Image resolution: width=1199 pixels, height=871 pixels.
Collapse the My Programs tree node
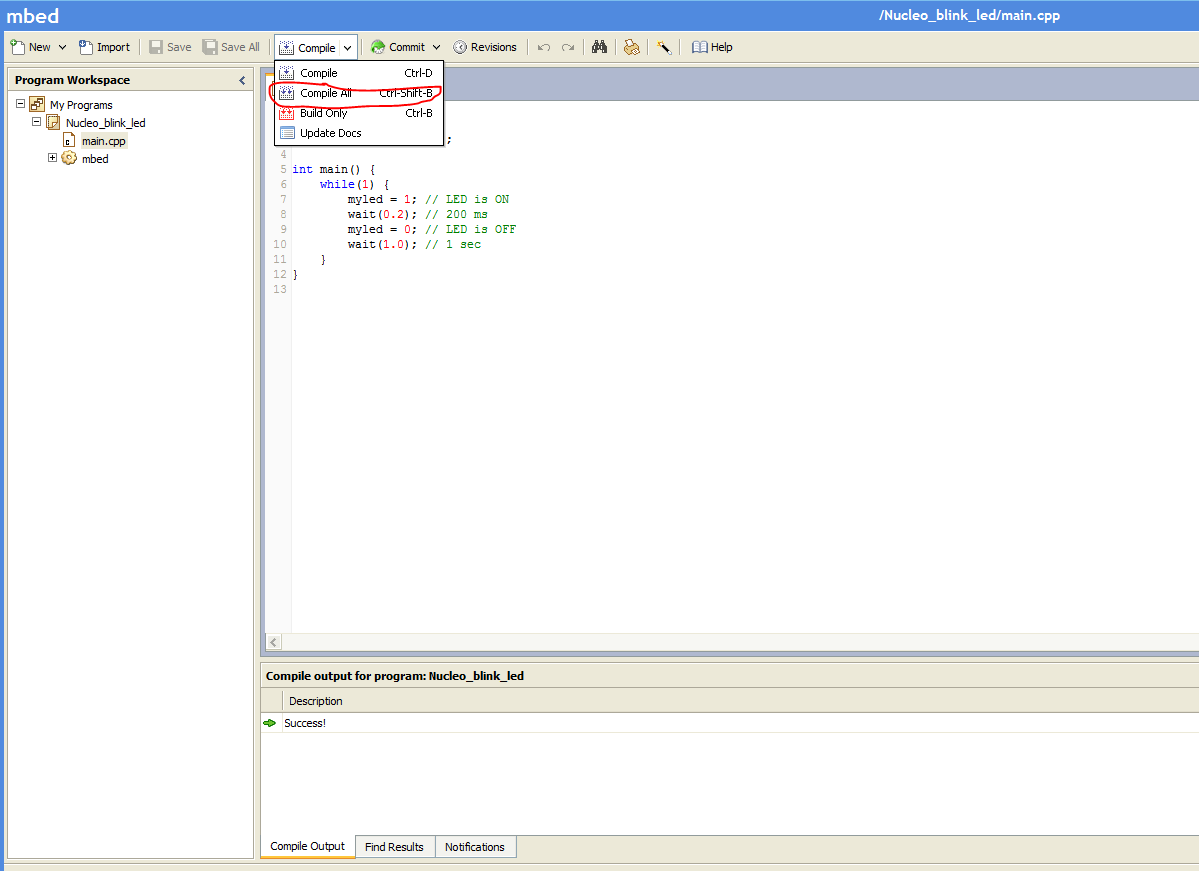20,104
